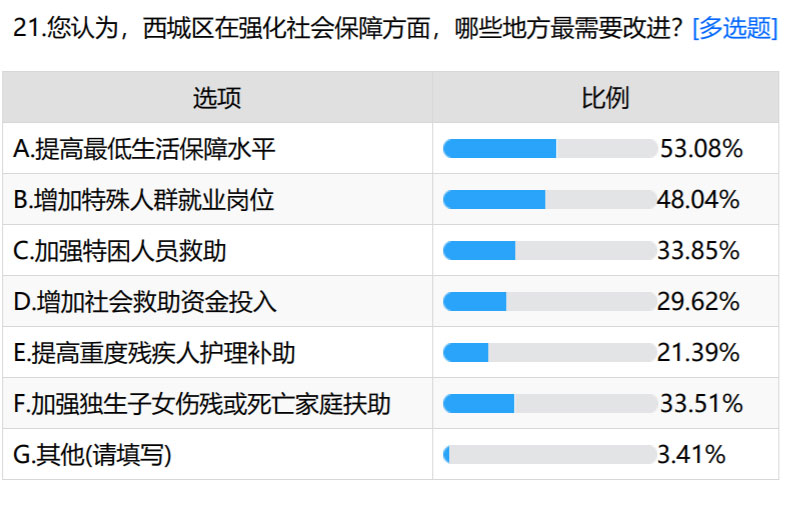Select row F.加强独生子女伤残或死亡家庭扶助
800x517 pixels.
coord(391,403)
